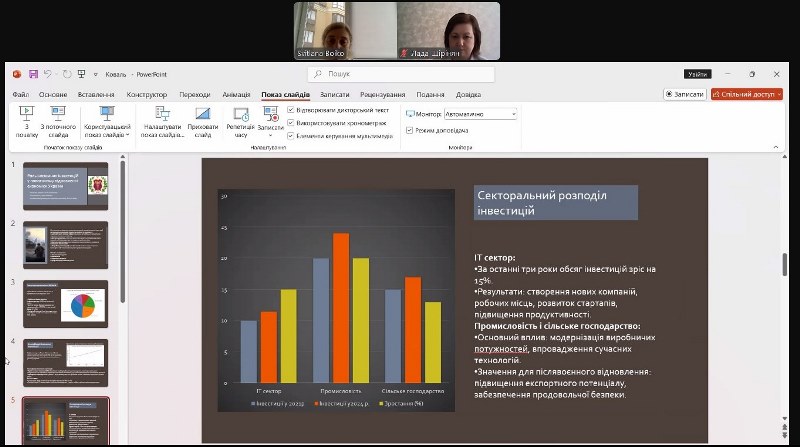Open the monitor selection dropdown

[x=513, y=114]
